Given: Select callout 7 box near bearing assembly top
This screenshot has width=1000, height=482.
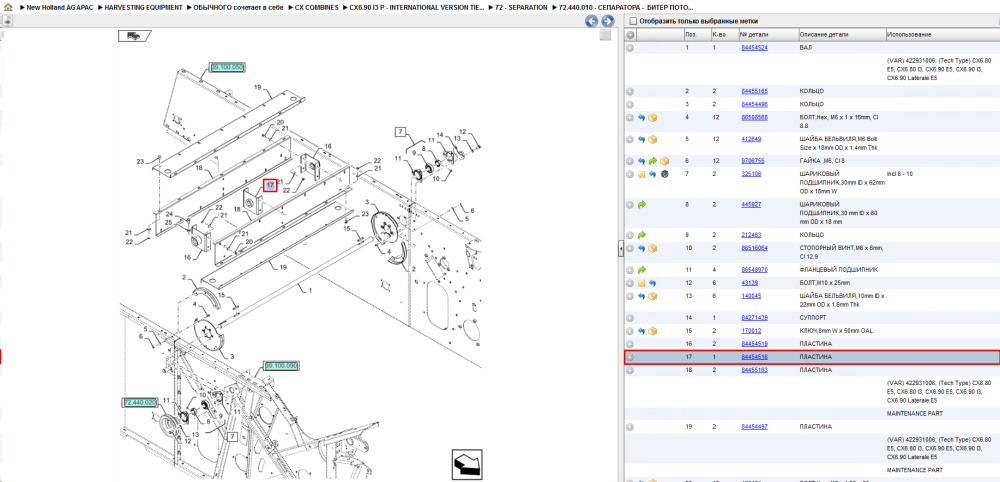Looking at the screenshot, I should [x=401, y=133].
